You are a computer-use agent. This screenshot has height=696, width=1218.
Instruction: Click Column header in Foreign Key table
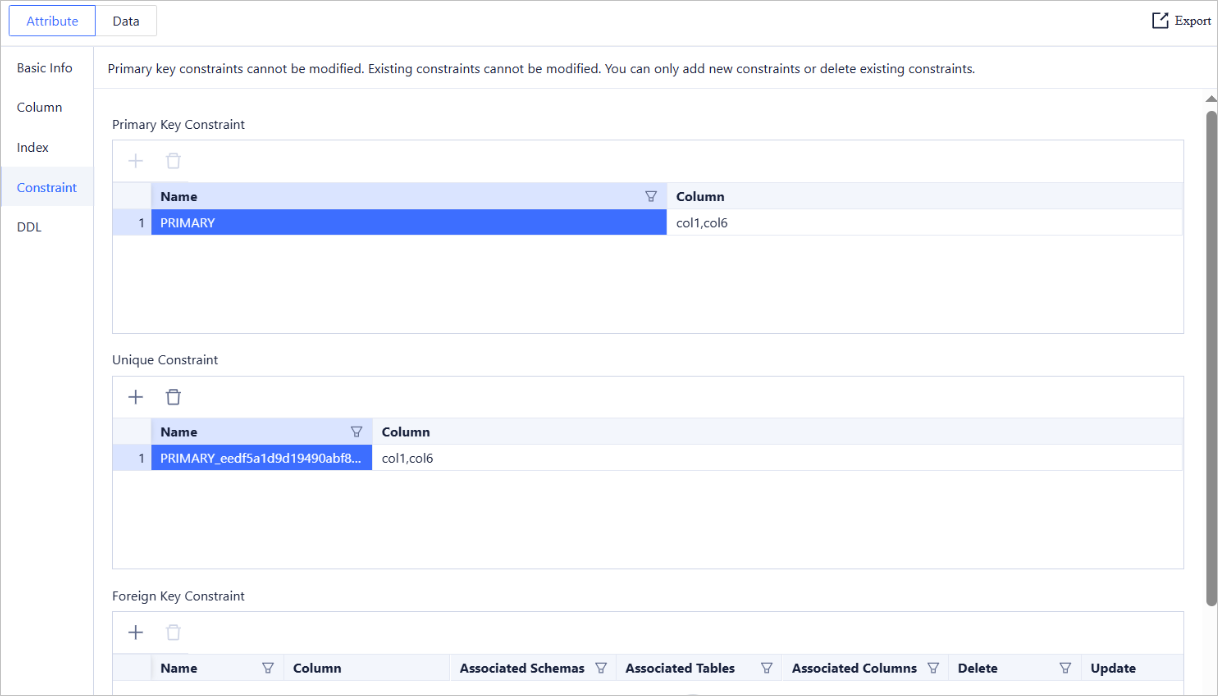(367, 668)
